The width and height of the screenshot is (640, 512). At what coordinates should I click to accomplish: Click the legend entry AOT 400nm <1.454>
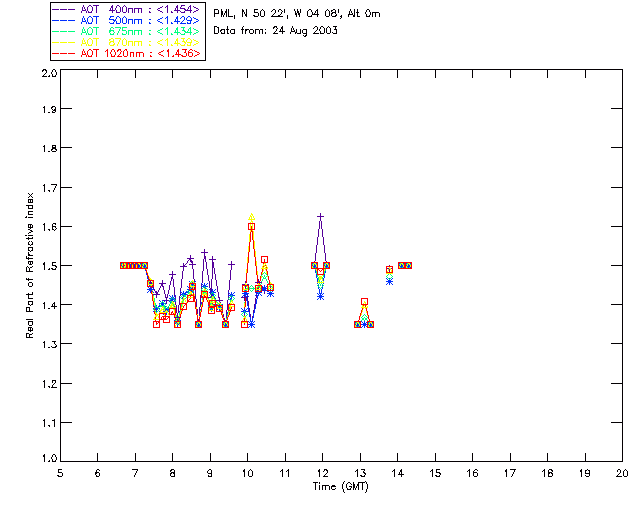click(x=126, y=9)
